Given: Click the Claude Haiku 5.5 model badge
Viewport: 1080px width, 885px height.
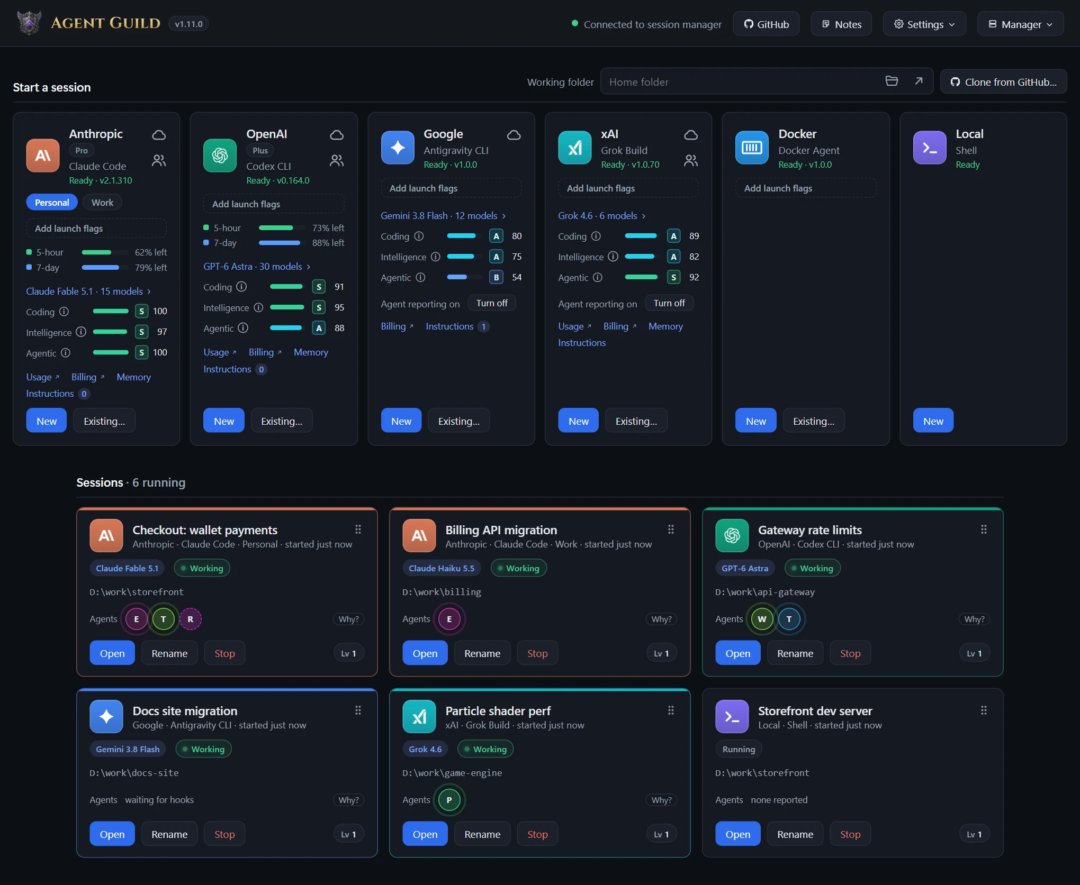Looking at the screenshot, I should (441, 568).
